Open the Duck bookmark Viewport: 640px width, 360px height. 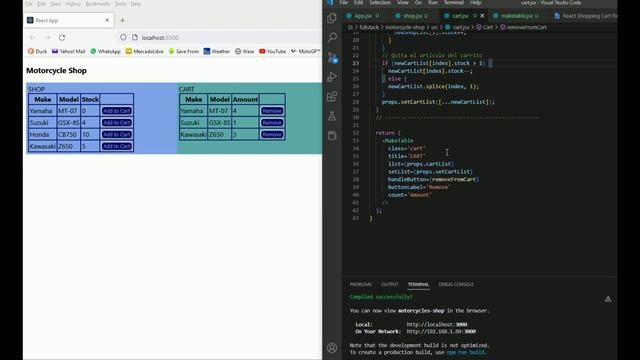point(37,51)
